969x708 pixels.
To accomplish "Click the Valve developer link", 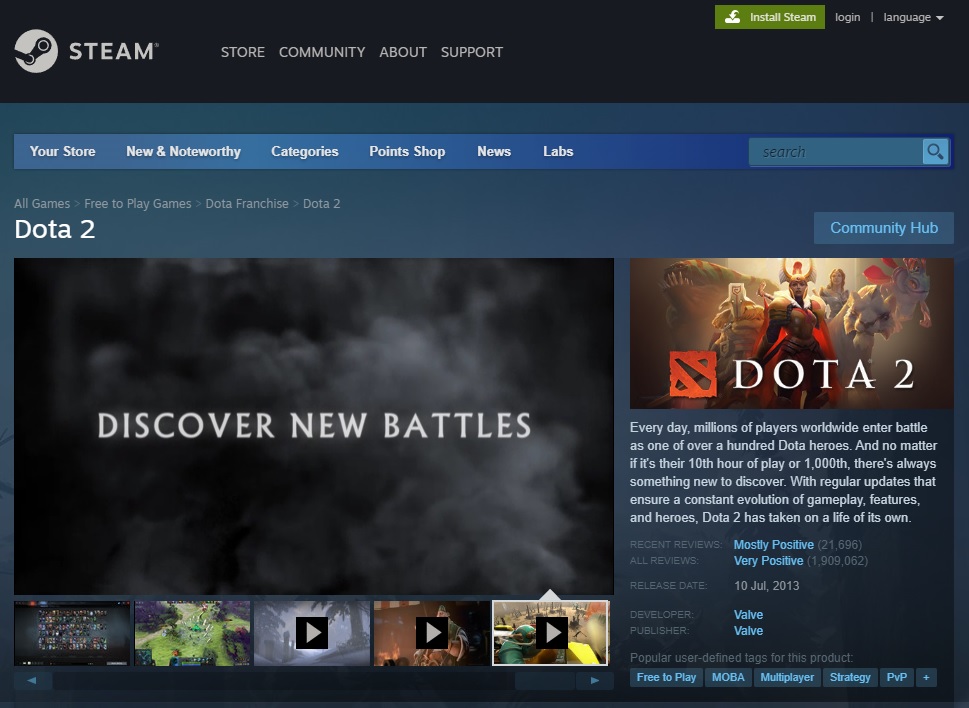I will pyautogui.click(x=748, y=614).
